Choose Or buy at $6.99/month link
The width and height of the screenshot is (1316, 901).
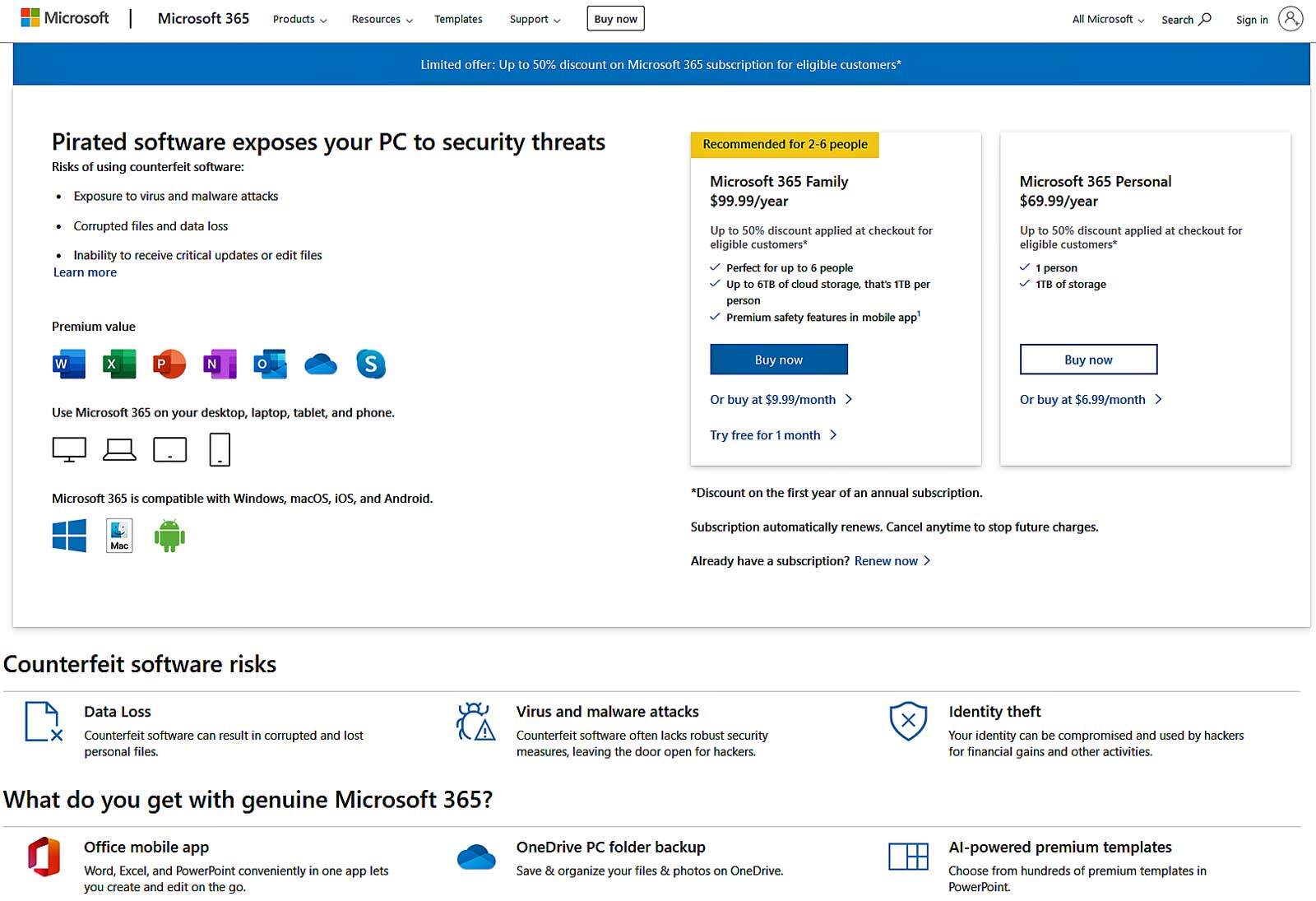[1082, 399]
